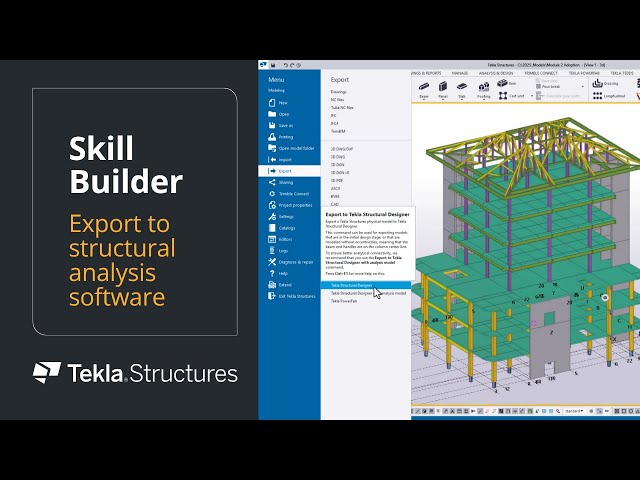Screen dimensions: 640x480
Task: Choose Tekla Structural Designer with analysis model
Action: coord(368,293)
